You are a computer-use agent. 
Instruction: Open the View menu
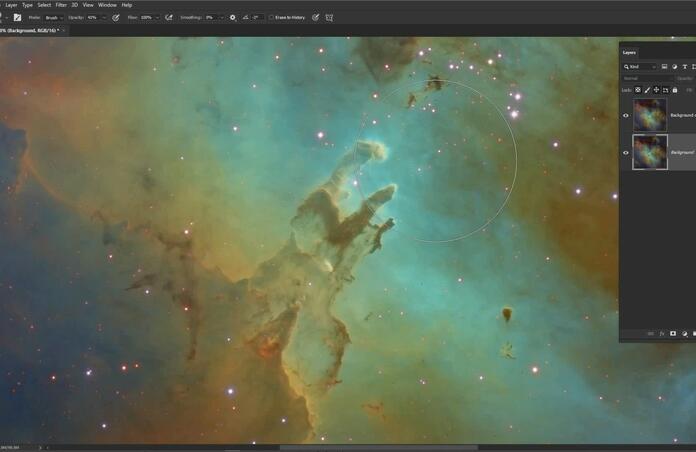coord(88,5)
